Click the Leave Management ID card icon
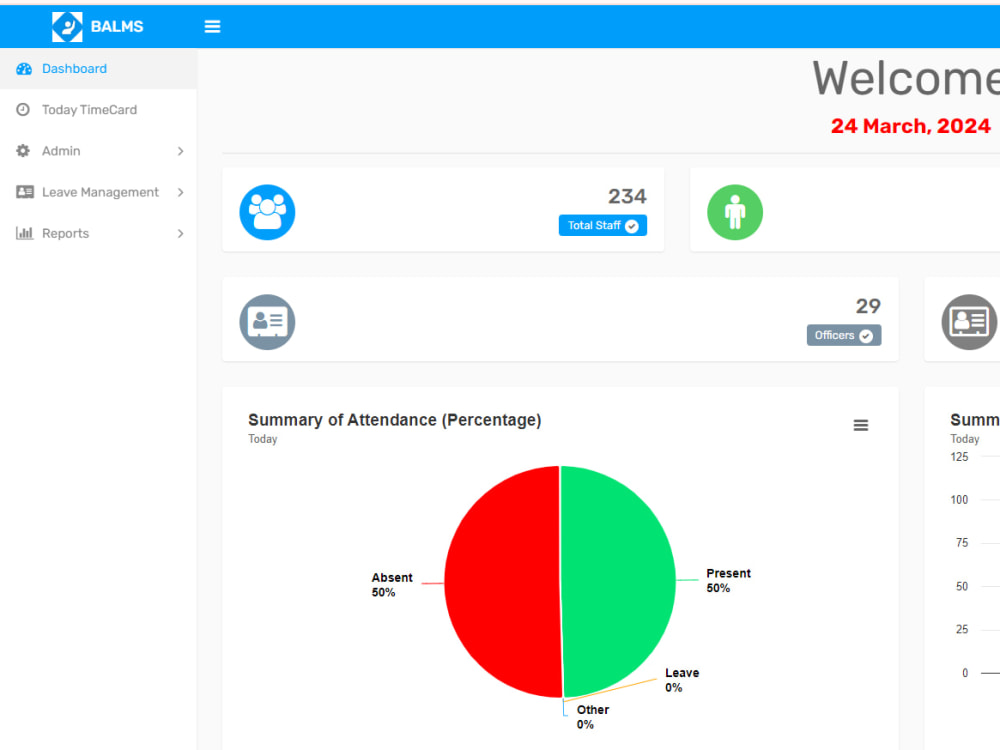The image size is (1000, 750). [x=25, y=192]
